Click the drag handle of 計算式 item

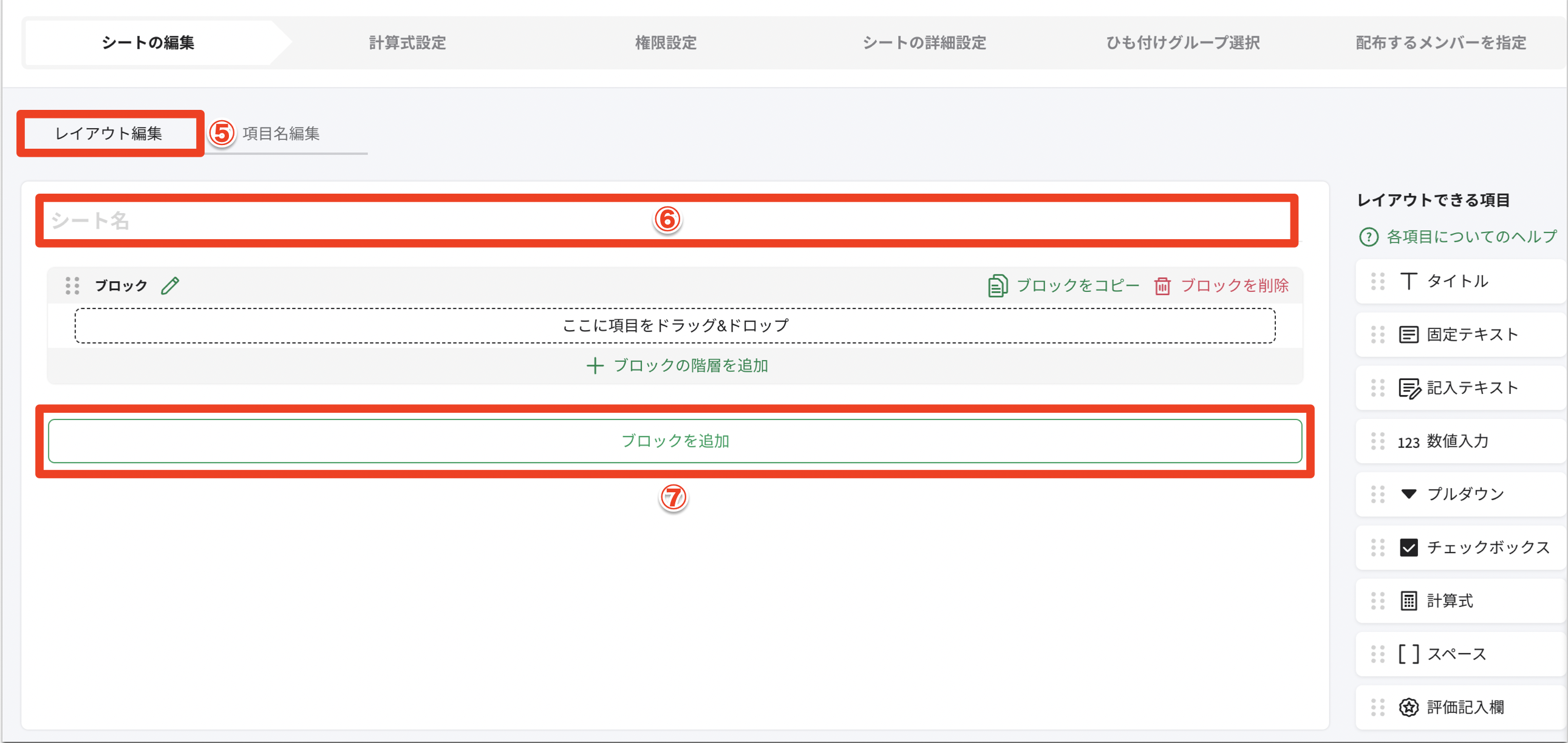[1377, 600]
